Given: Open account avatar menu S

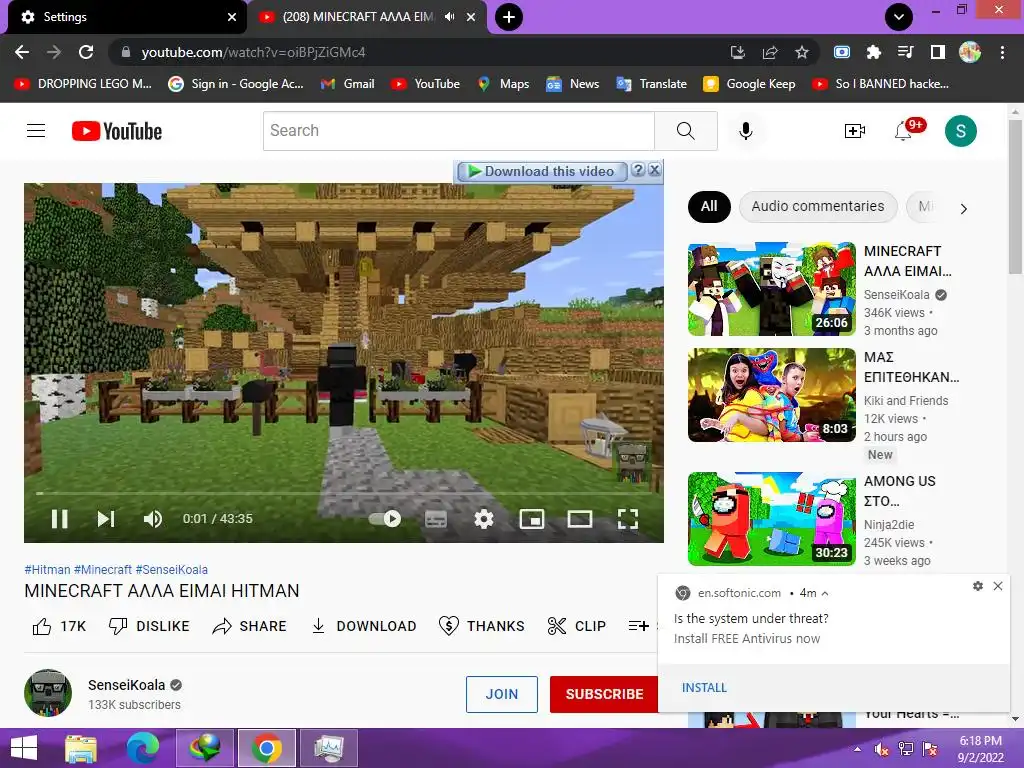Looking at the screenshot, I should [x=961, y=131].
